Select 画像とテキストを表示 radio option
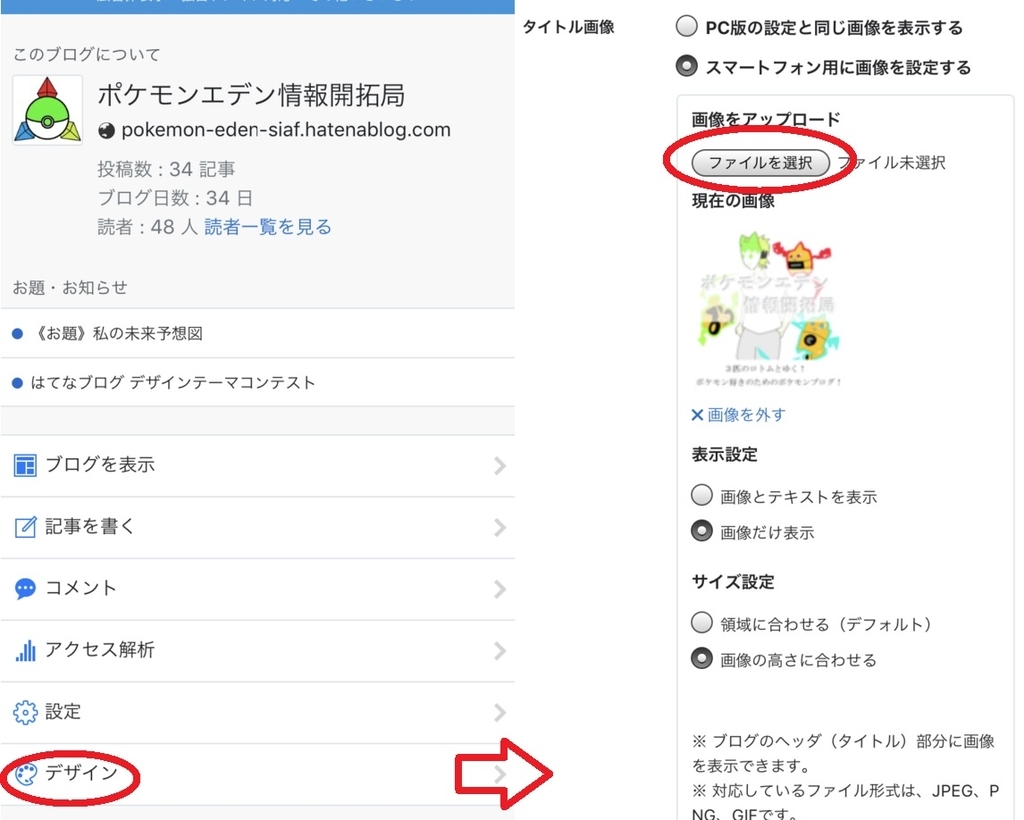 (x=701, y=495)
